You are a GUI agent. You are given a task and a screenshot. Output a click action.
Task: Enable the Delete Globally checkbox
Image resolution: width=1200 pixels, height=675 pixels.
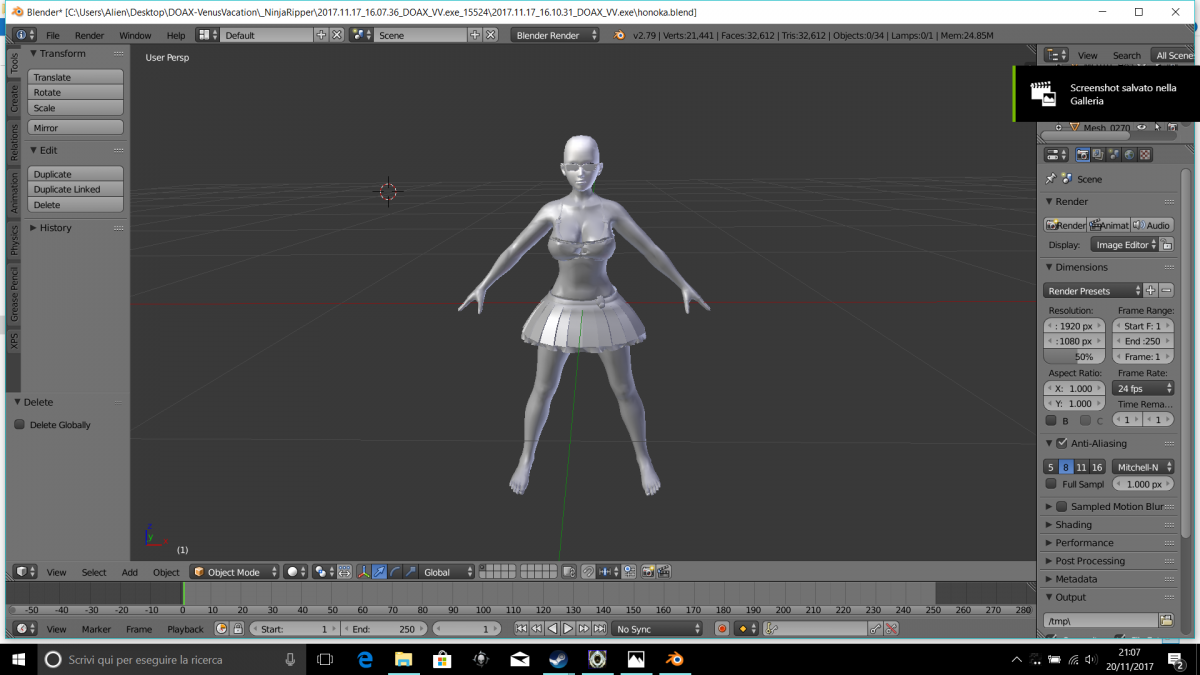pyautogui.click(x=19, y=425)
